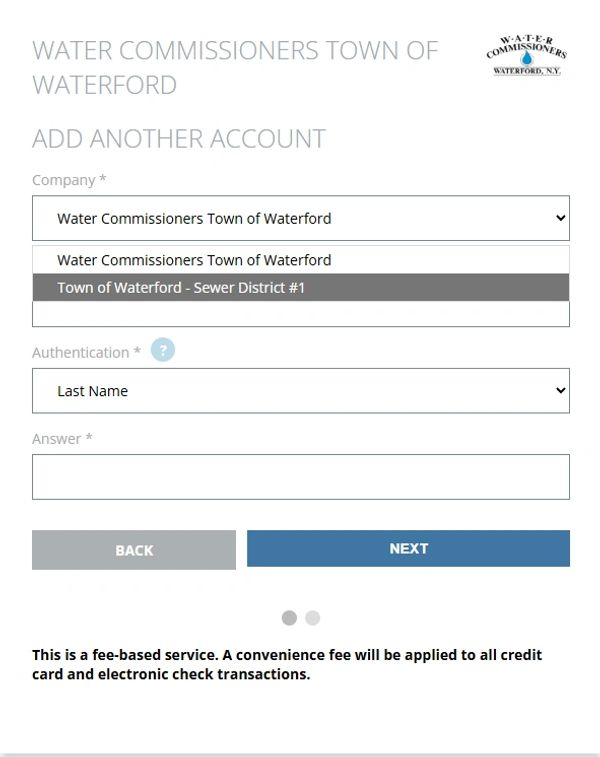Click the Answer field label
This screenshot has width=600, height=757.
coord(62,438)
